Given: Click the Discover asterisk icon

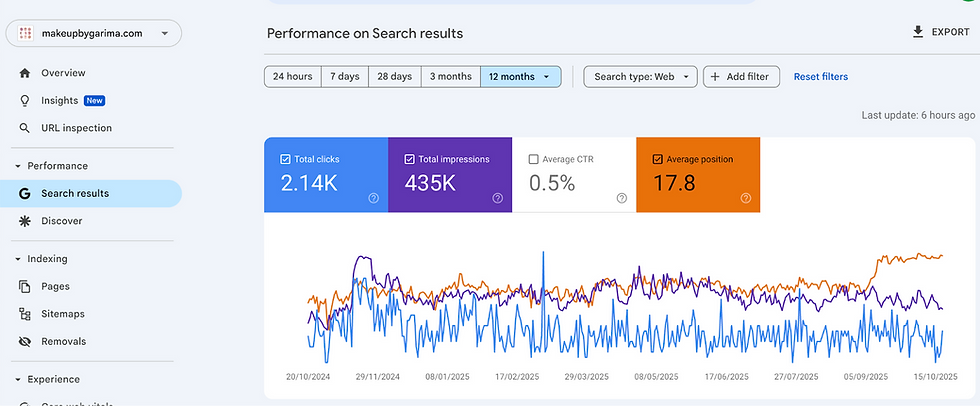Looking at the screenshot, I should tap(24, 221).
